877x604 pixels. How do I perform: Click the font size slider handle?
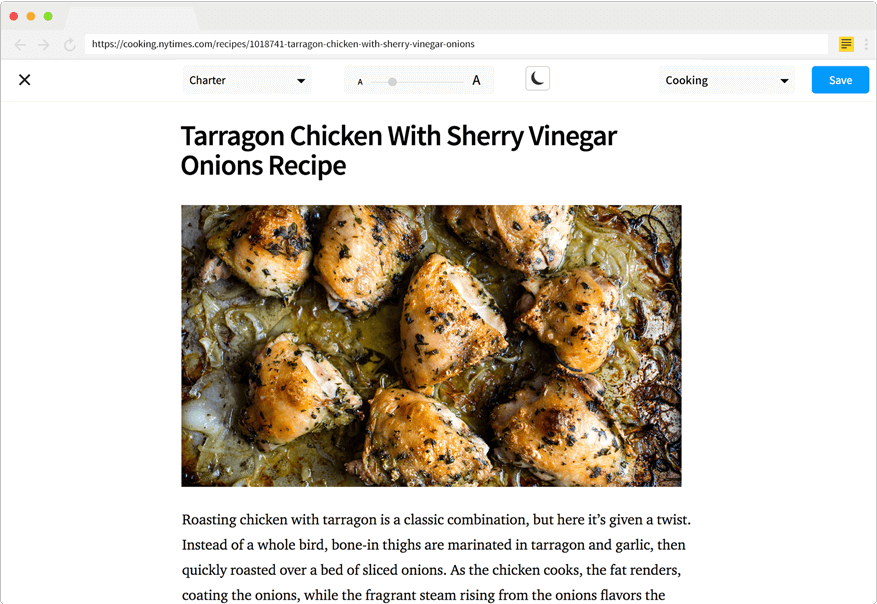[x=393, y=81]
